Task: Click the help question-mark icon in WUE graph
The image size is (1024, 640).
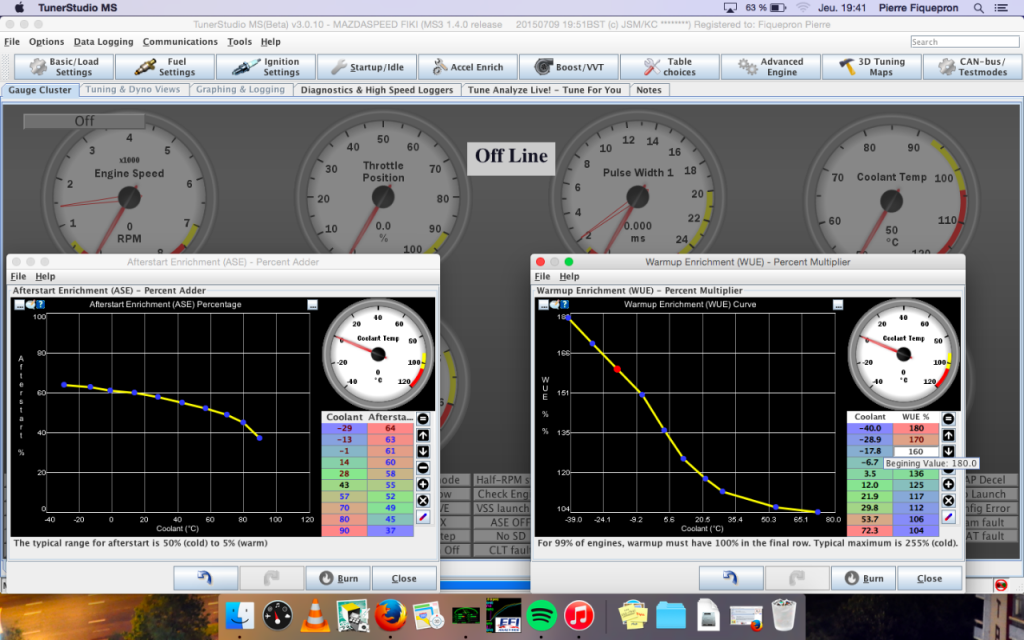Action: point(564,304)
